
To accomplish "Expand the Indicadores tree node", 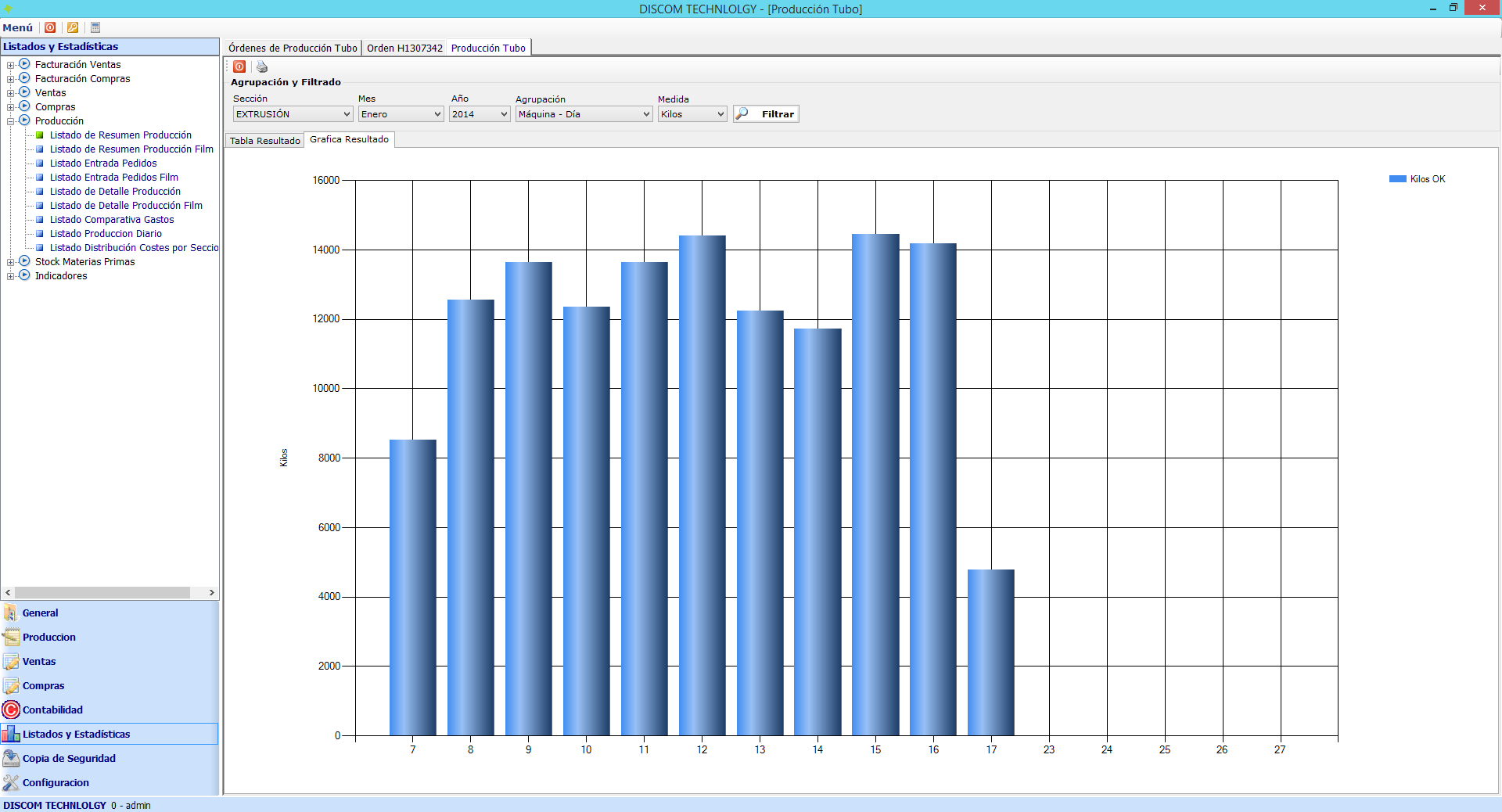I will [10, 276].
